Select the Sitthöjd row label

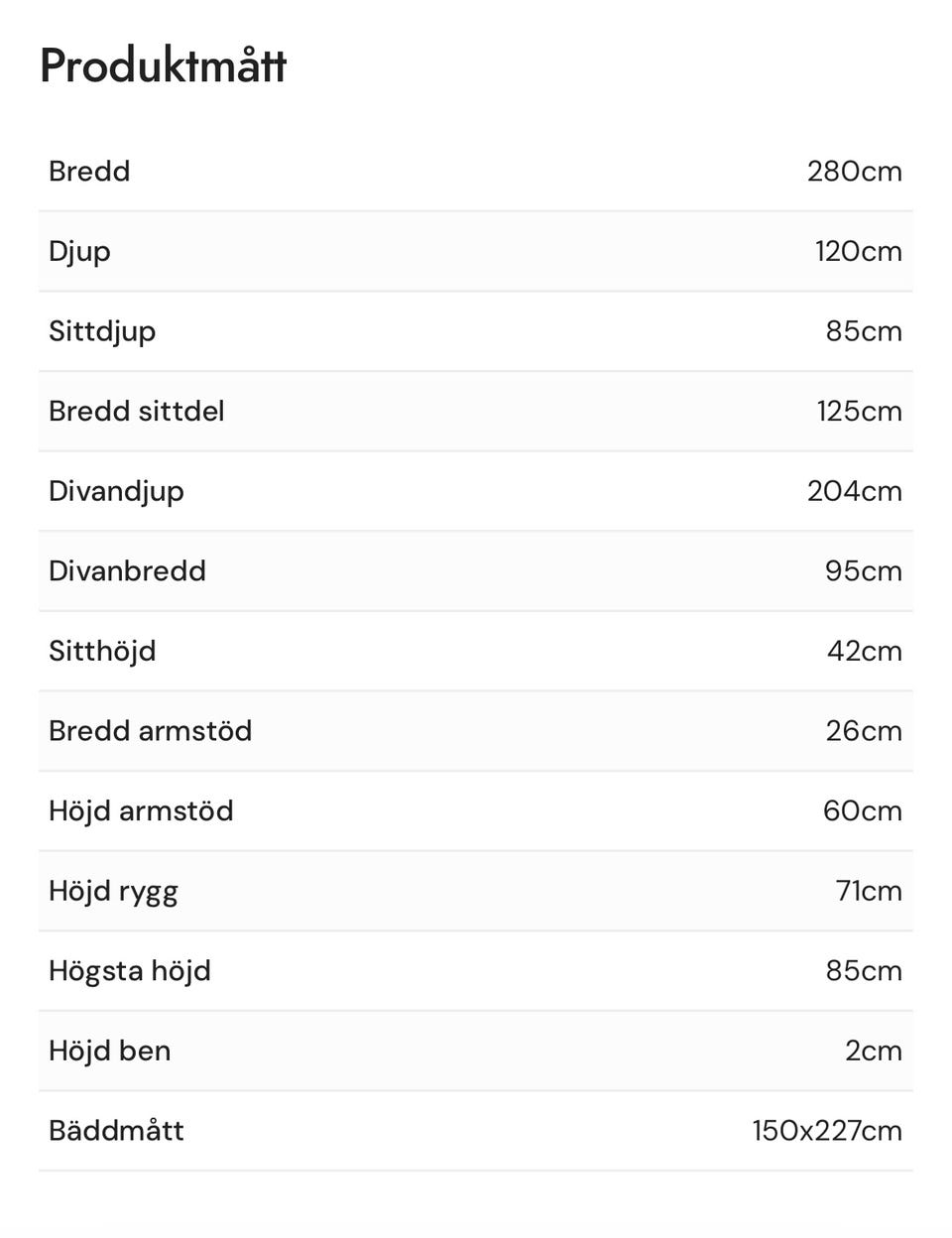point(102,652)
